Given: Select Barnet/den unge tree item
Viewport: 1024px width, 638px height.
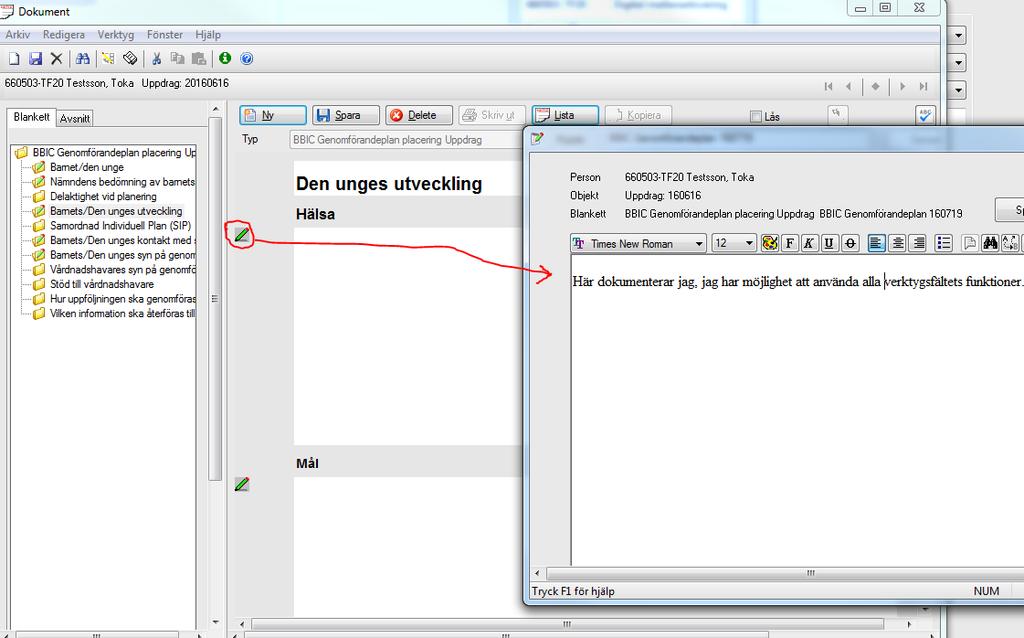Looking at the screenshot, I should point(87,167).
